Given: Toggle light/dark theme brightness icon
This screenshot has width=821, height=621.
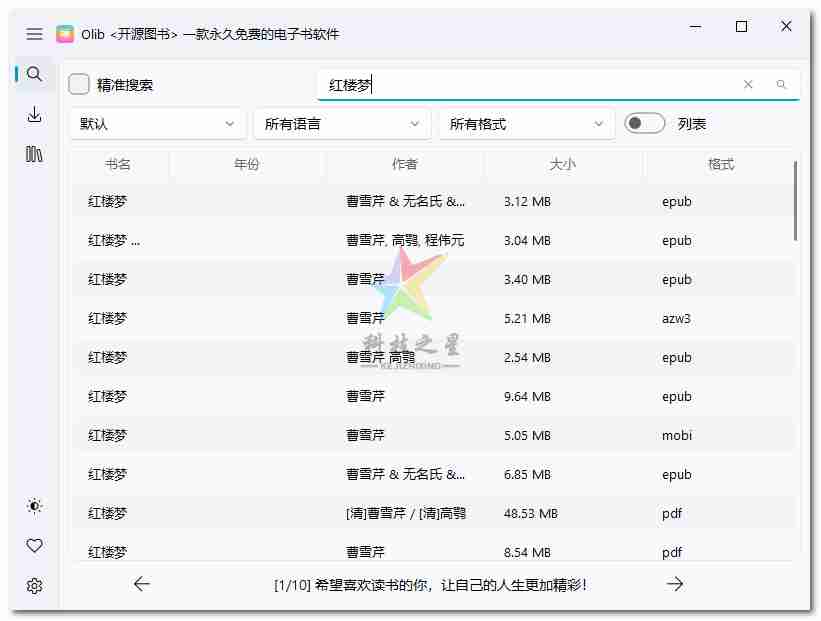Looking at the screenshot, I should tap(34, 506).
